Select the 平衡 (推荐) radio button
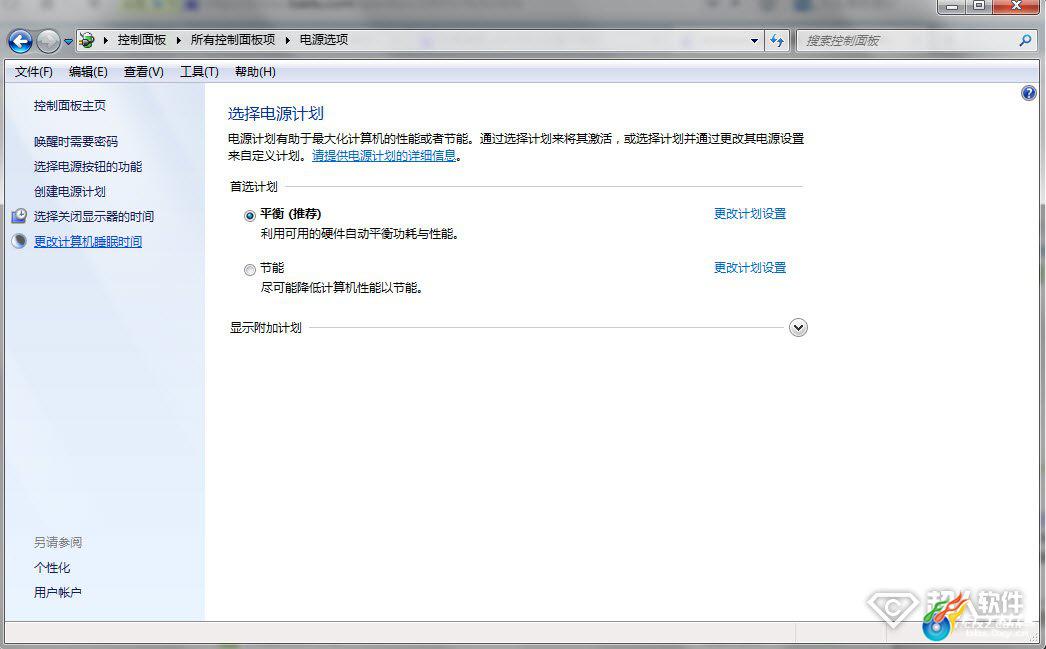 (x=249, y=215)
